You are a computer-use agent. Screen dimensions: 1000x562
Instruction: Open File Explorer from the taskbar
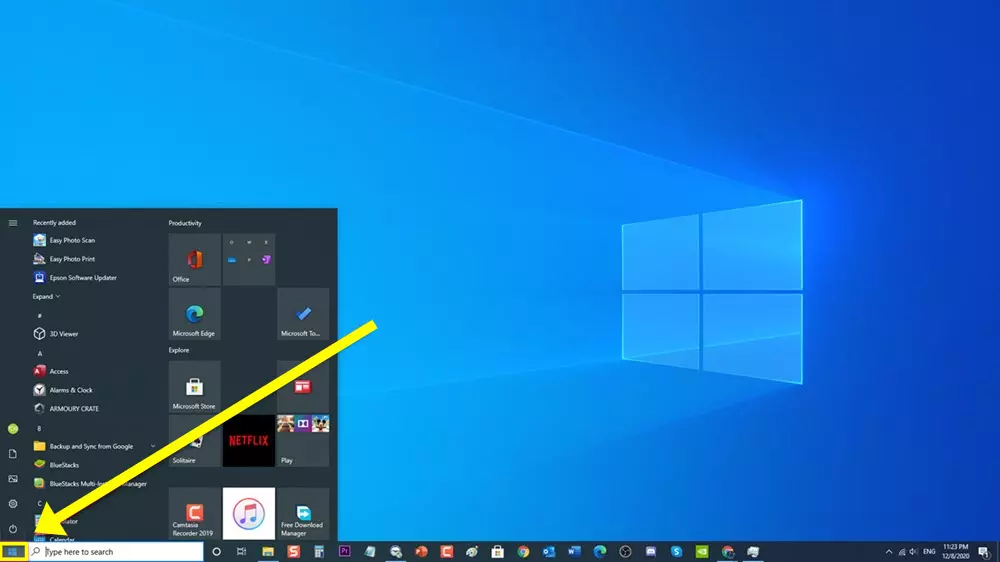point(268,552)
